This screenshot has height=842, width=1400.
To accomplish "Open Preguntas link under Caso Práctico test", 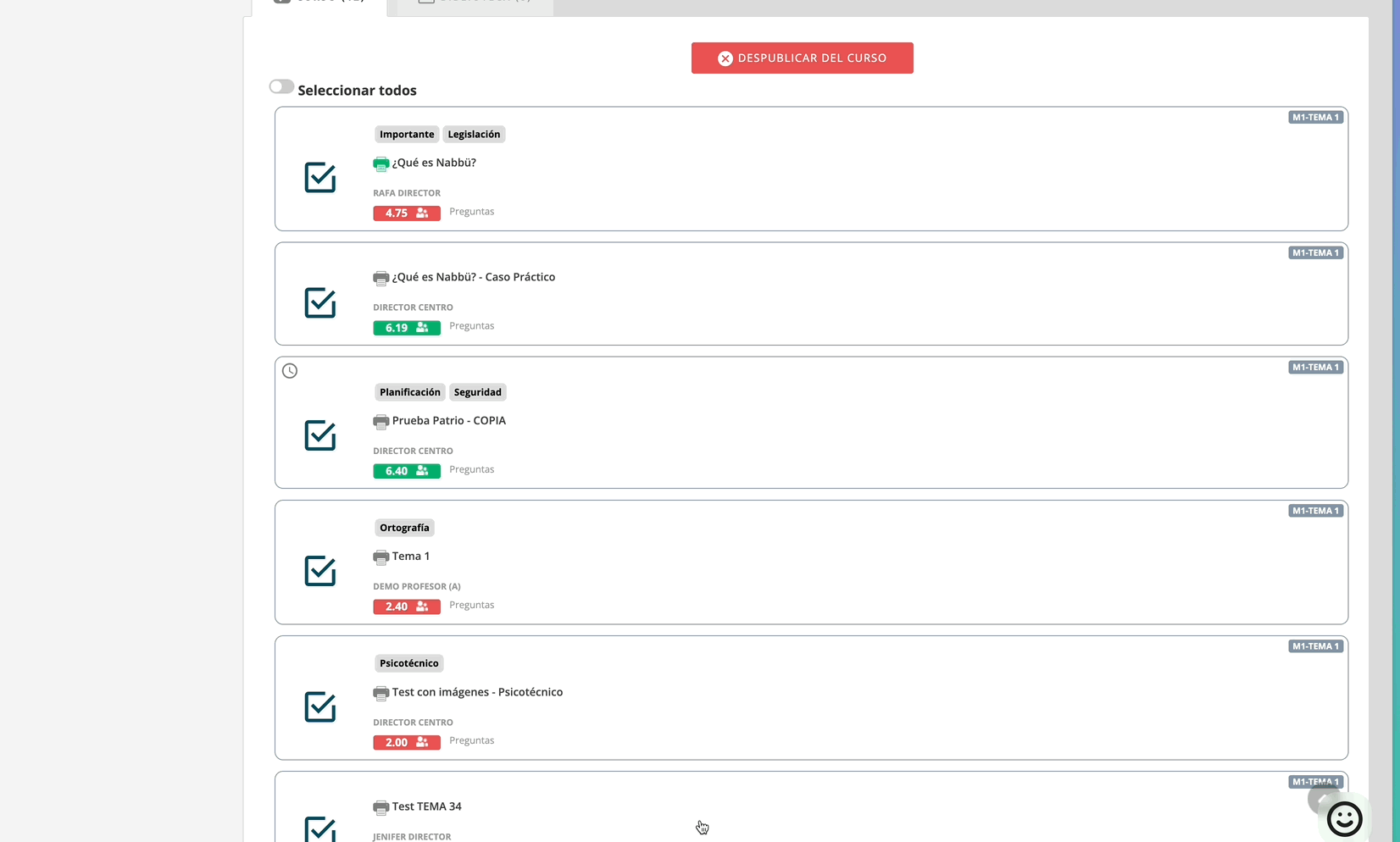I will click(471, 326).
